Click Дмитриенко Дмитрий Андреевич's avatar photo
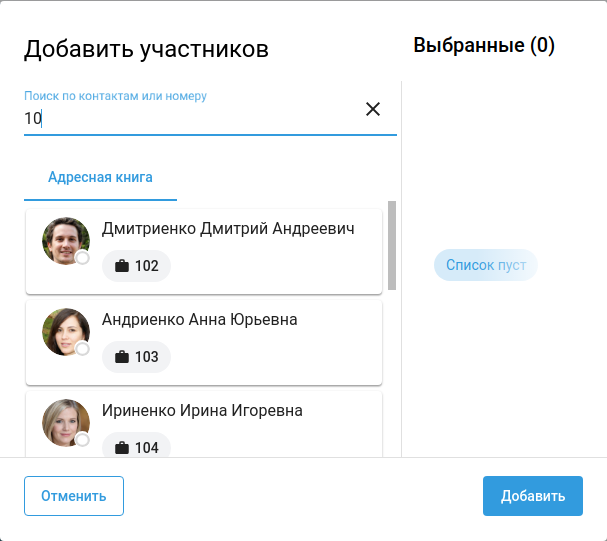This screenshot has width=607, height=541. coord(65,241)
